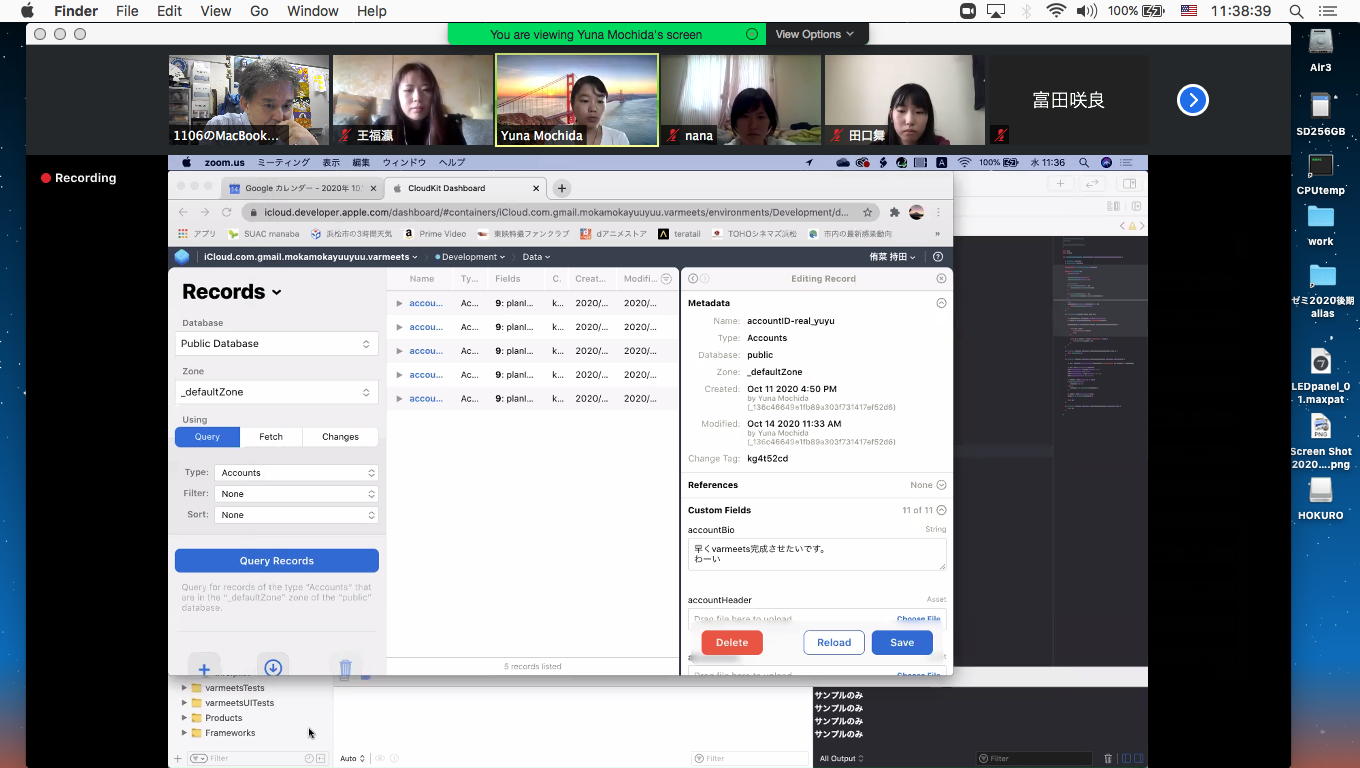1360x768 pixels.
Task: Open the Public Database dropdown
Action: point(276,344)
